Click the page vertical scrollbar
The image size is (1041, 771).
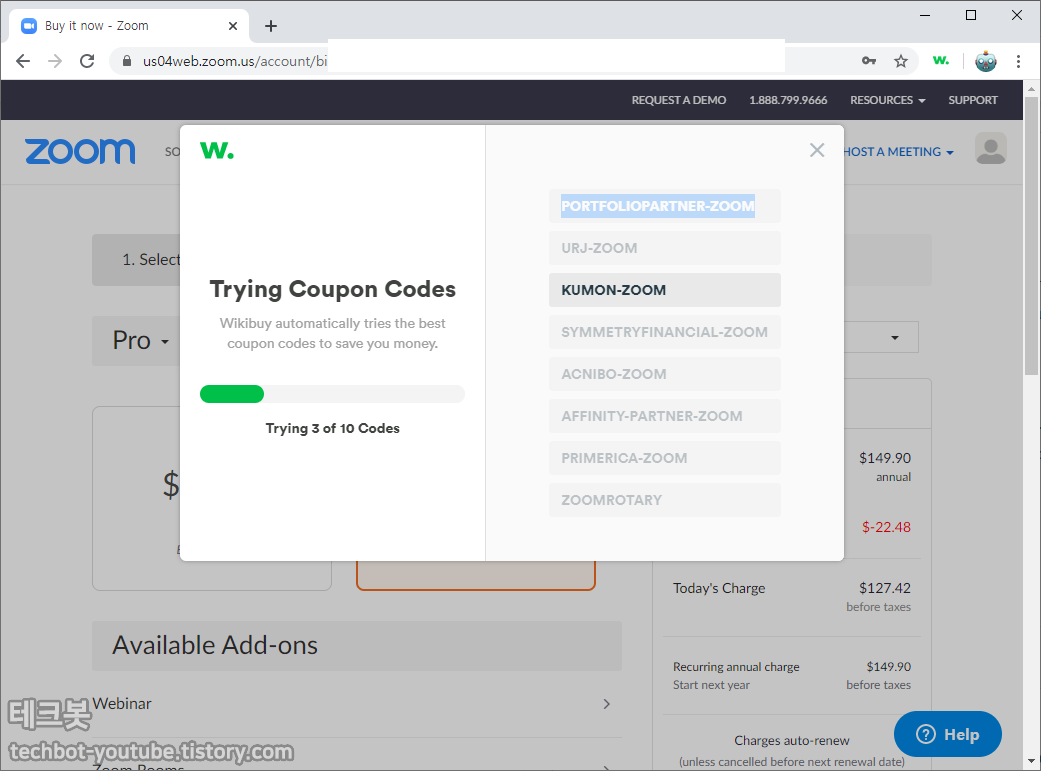(1030, 236)
